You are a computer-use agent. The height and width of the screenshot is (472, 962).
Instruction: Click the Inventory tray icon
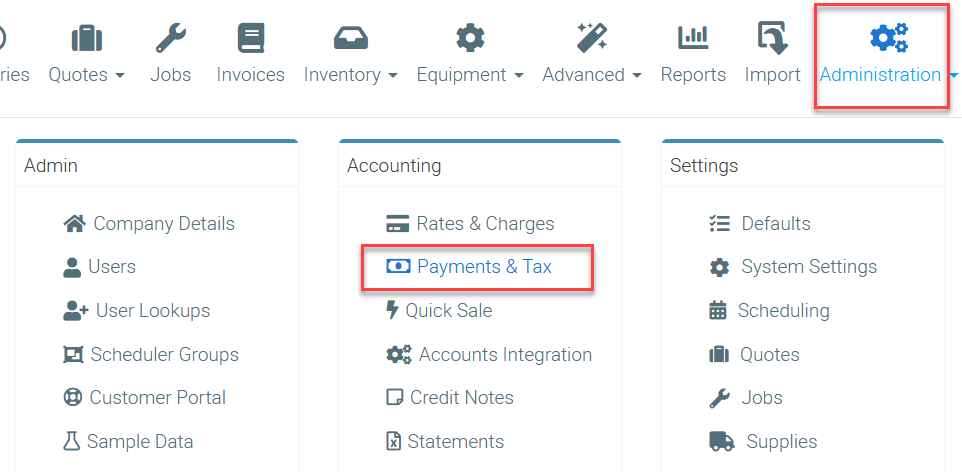350,38
